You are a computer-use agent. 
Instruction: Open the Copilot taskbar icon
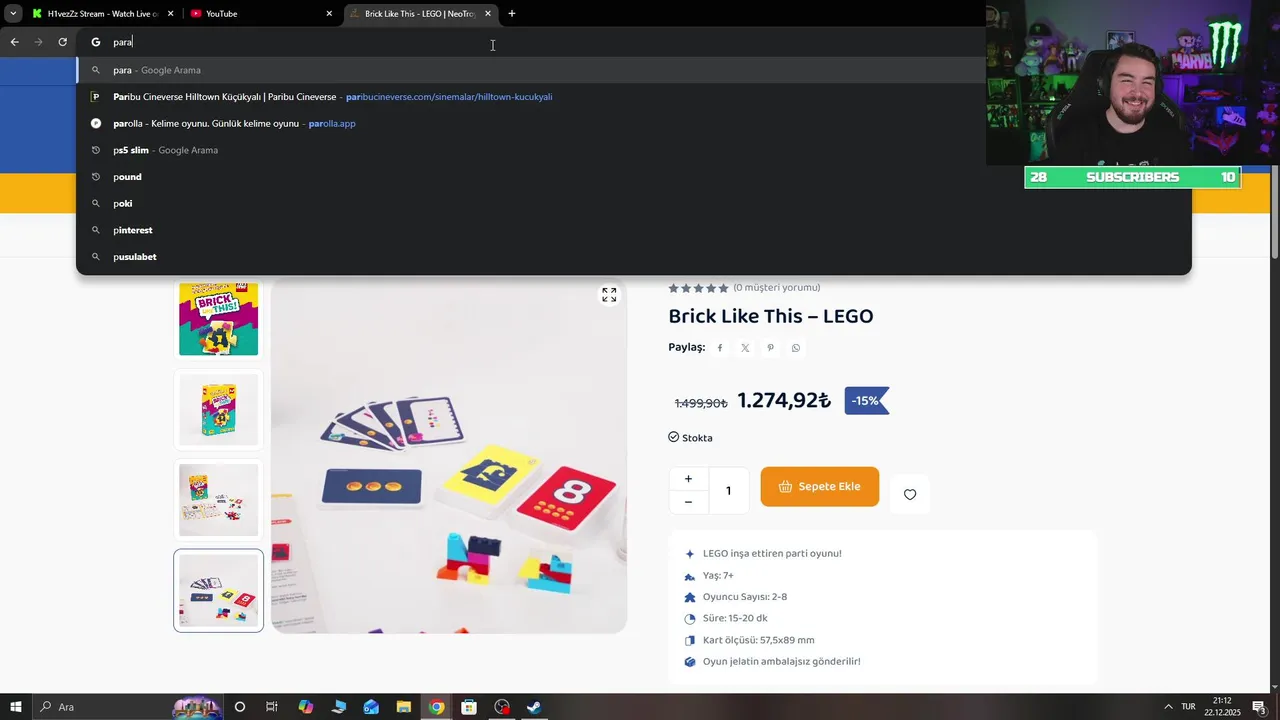coord(305,707)
